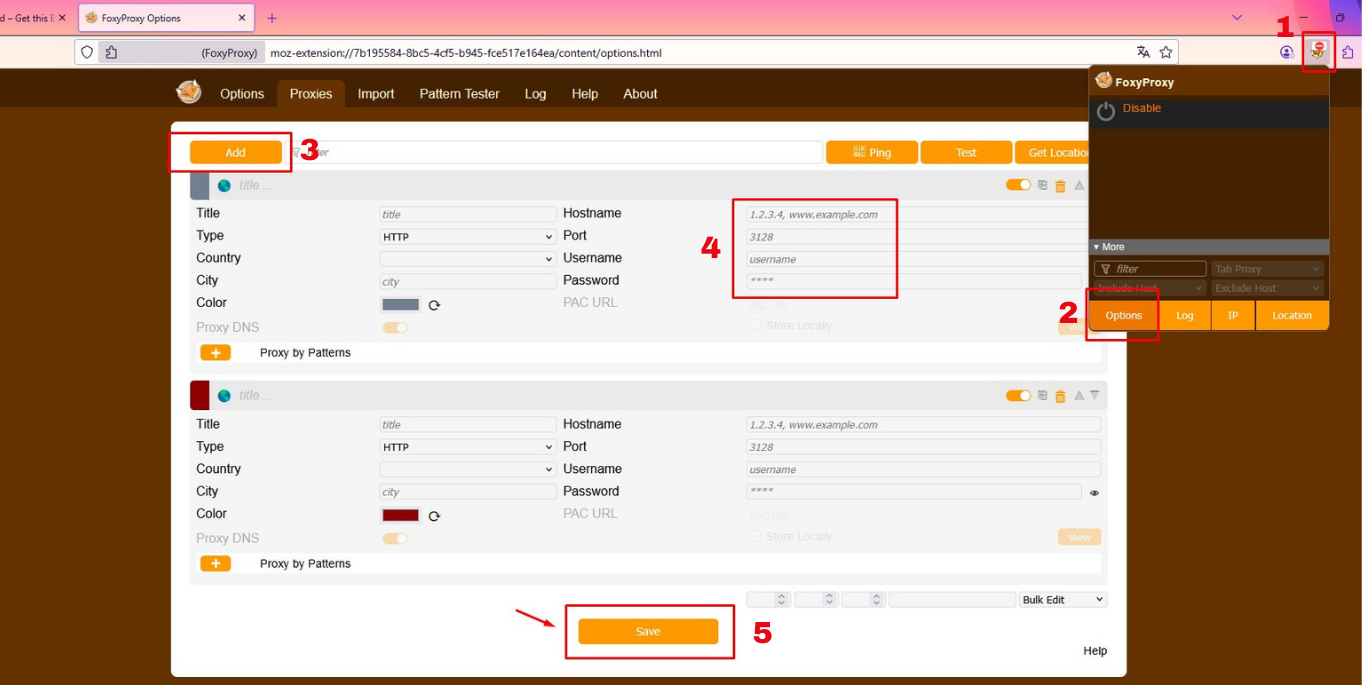Screen dimensions: 1362x685
Task: Click globe icon of first proxy header
Action: pyautogui.click(x=224, y=185)
